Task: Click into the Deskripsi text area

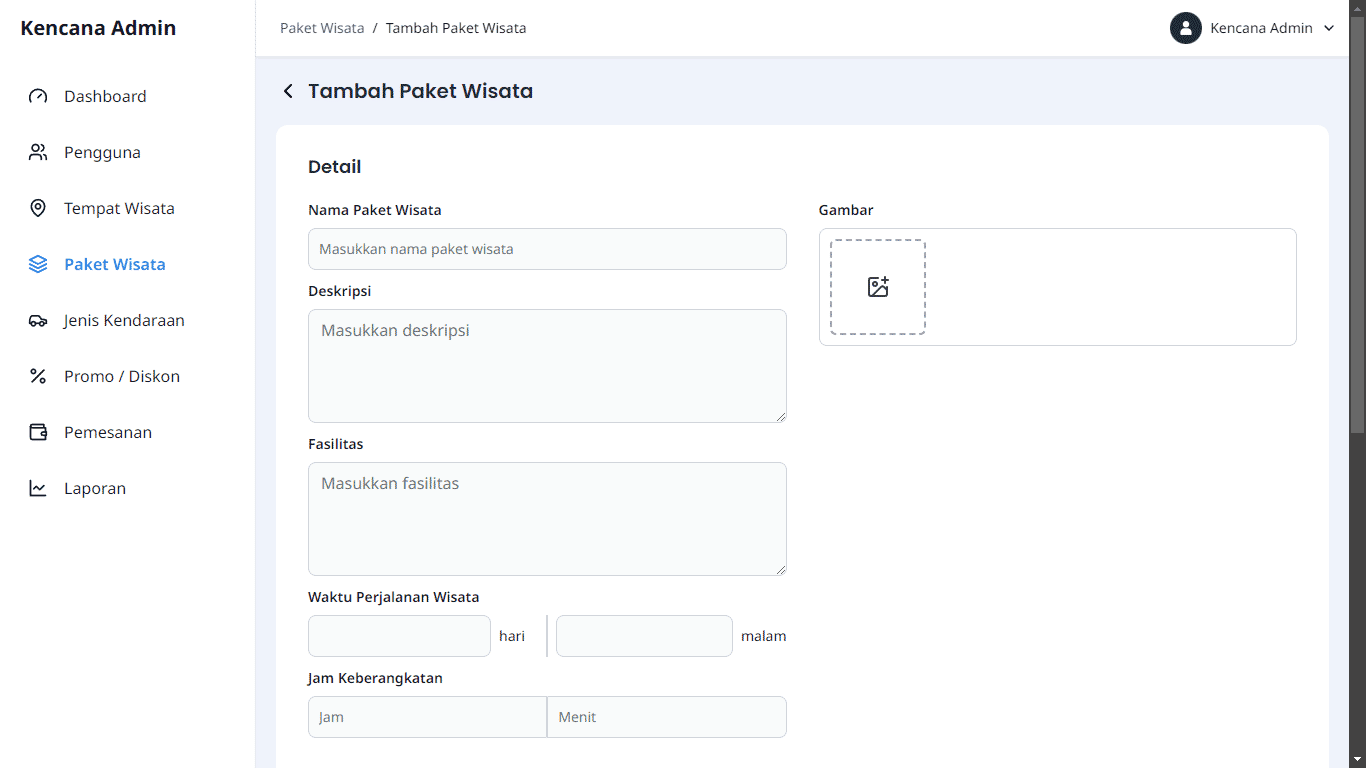Action: pyautogui.click(x=547, y=366)
